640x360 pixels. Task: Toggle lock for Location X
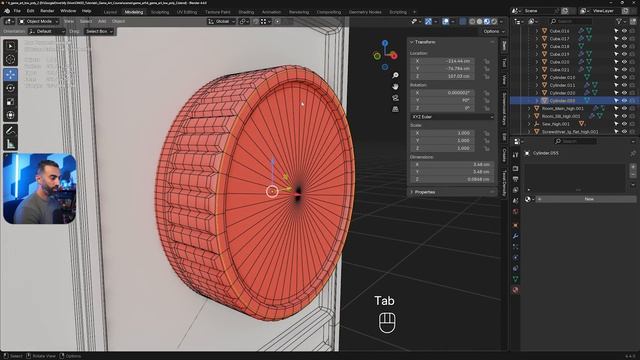[486, 61]
